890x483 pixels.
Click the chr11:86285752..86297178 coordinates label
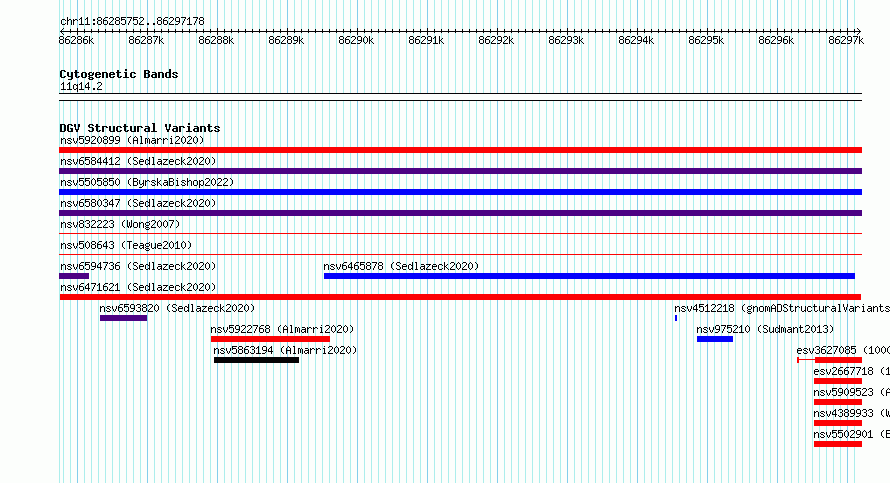point(132,21)
